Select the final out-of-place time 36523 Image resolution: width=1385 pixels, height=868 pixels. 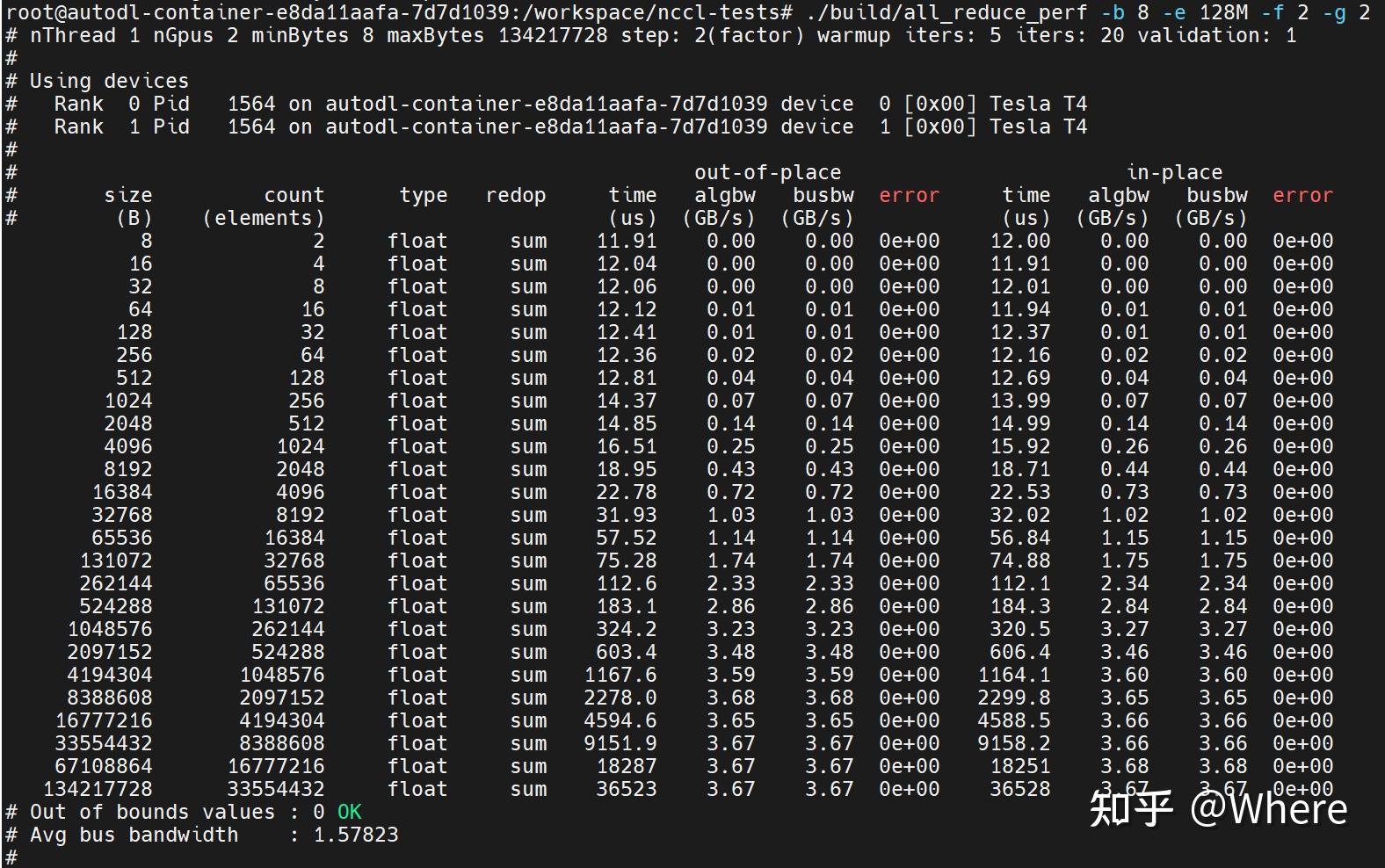point(627,789)
